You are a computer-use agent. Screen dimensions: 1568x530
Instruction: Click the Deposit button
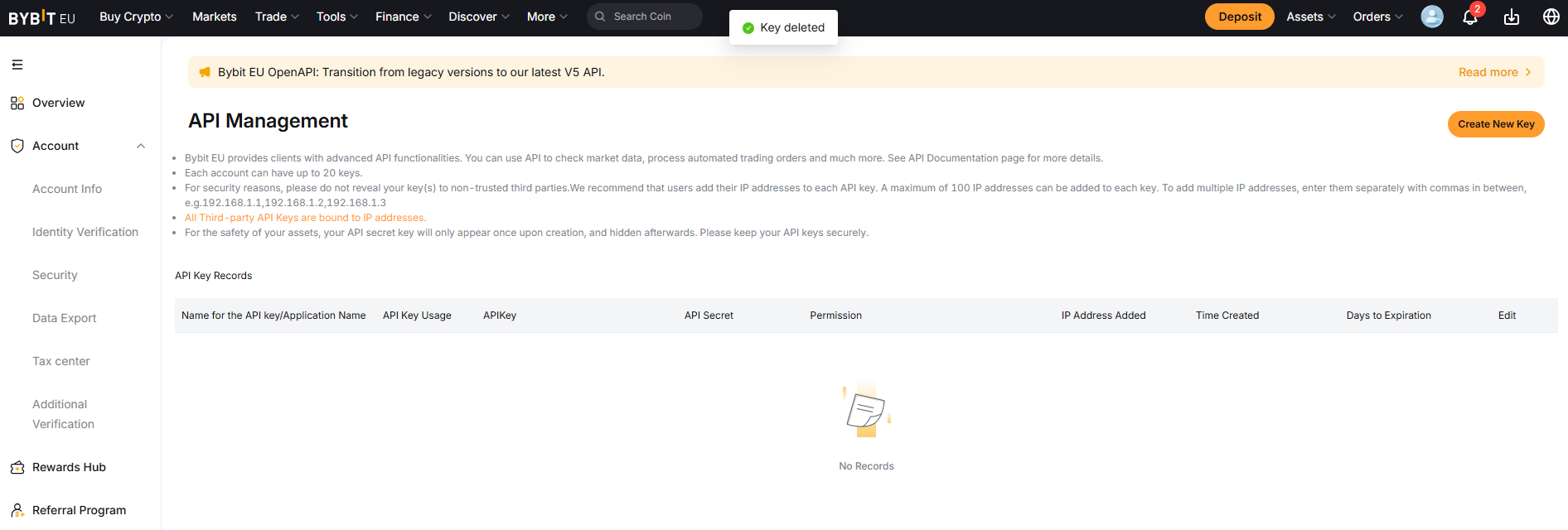[1240, 17]
